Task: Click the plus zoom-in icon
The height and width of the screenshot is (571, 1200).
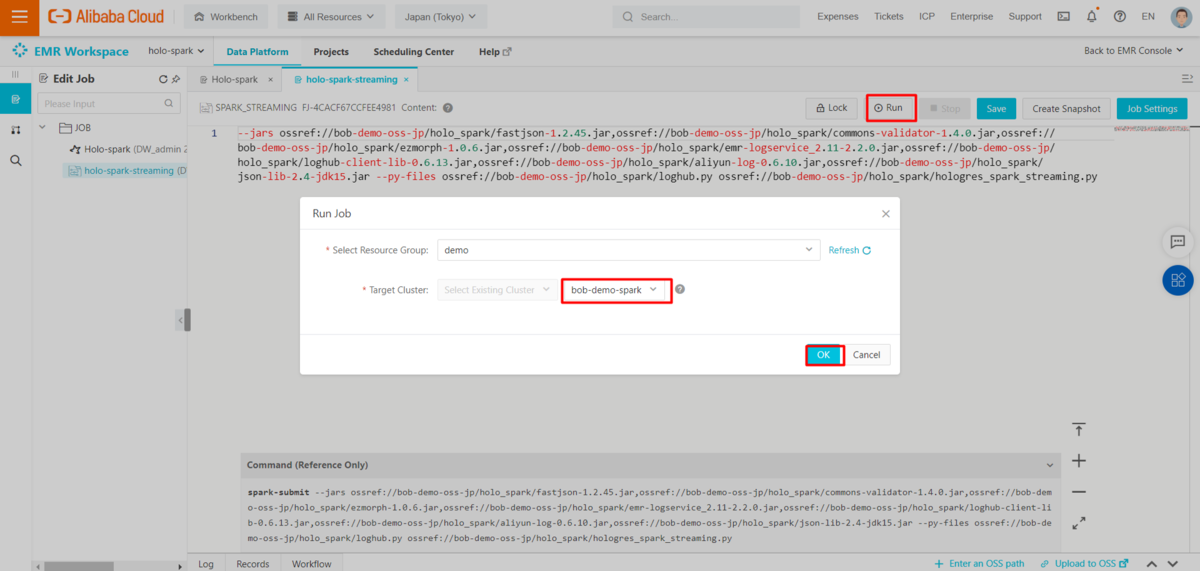Action: pos(1079,461)
